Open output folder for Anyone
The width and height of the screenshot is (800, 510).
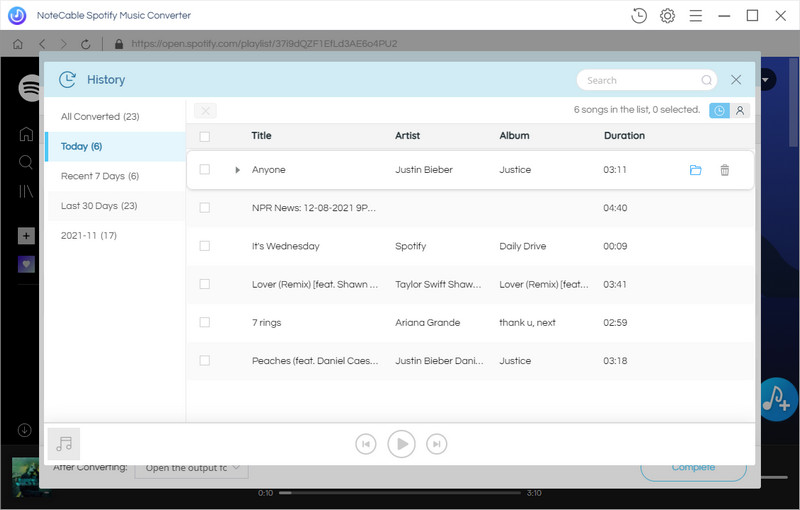click(x=695, y=170)
